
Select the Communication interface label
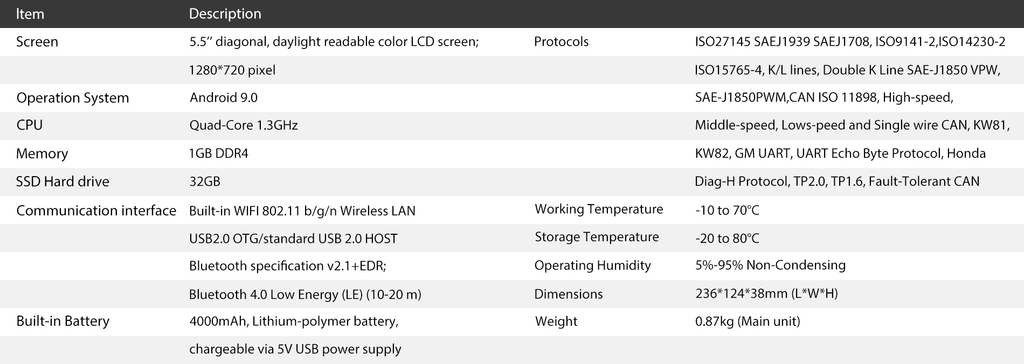(x=96, y=210)
